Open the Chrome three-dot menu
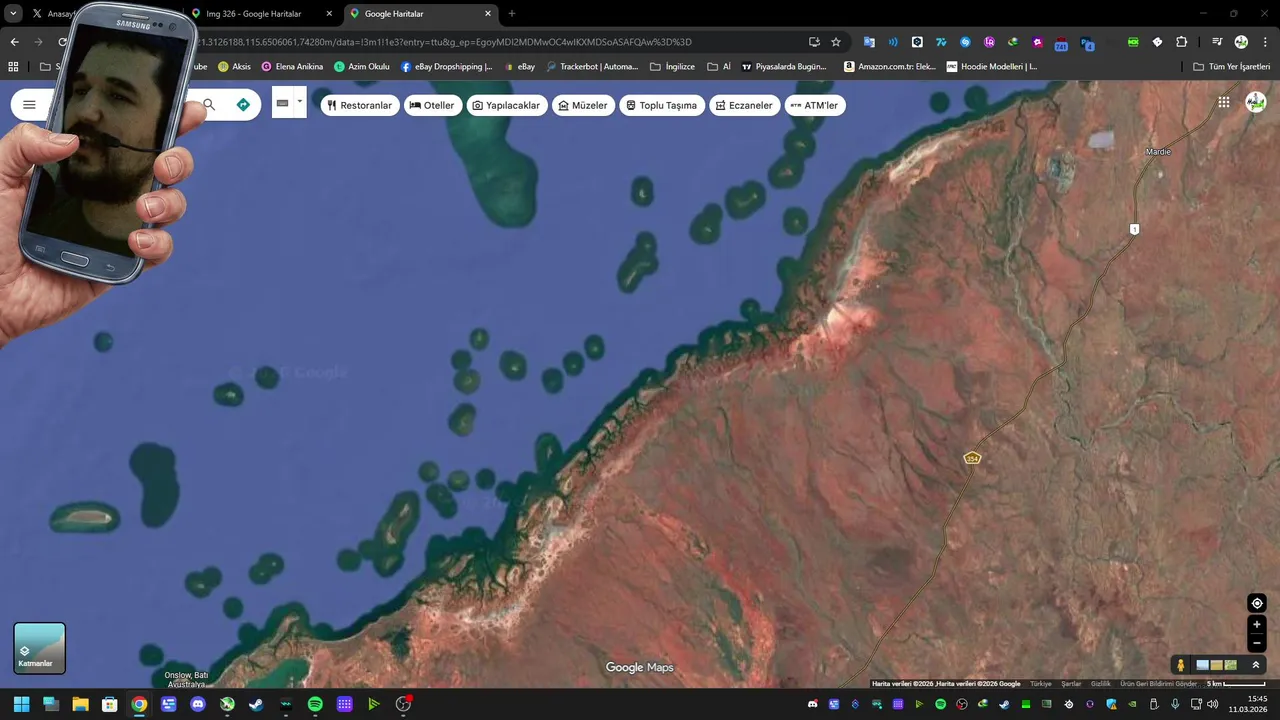Screen dimensions: 1280x720 pos(1265,42)
